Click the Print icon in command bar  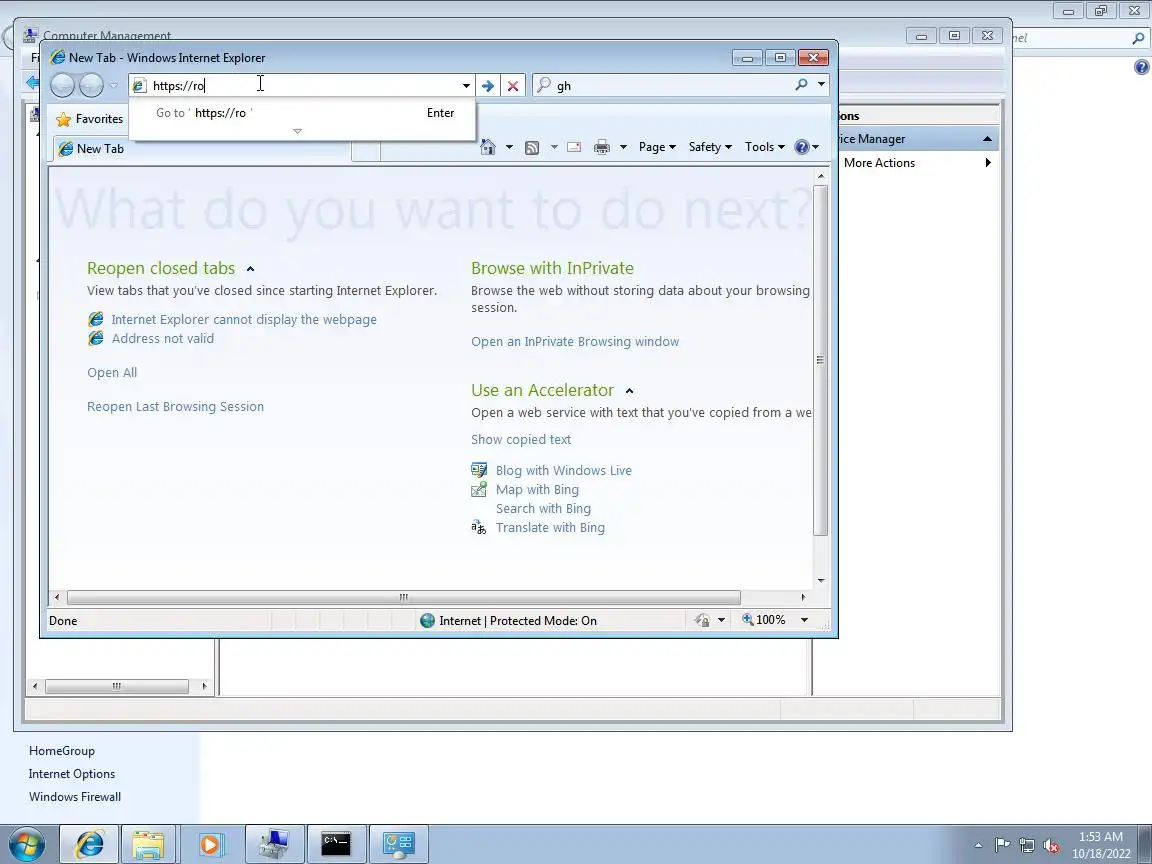click(602, 147)
